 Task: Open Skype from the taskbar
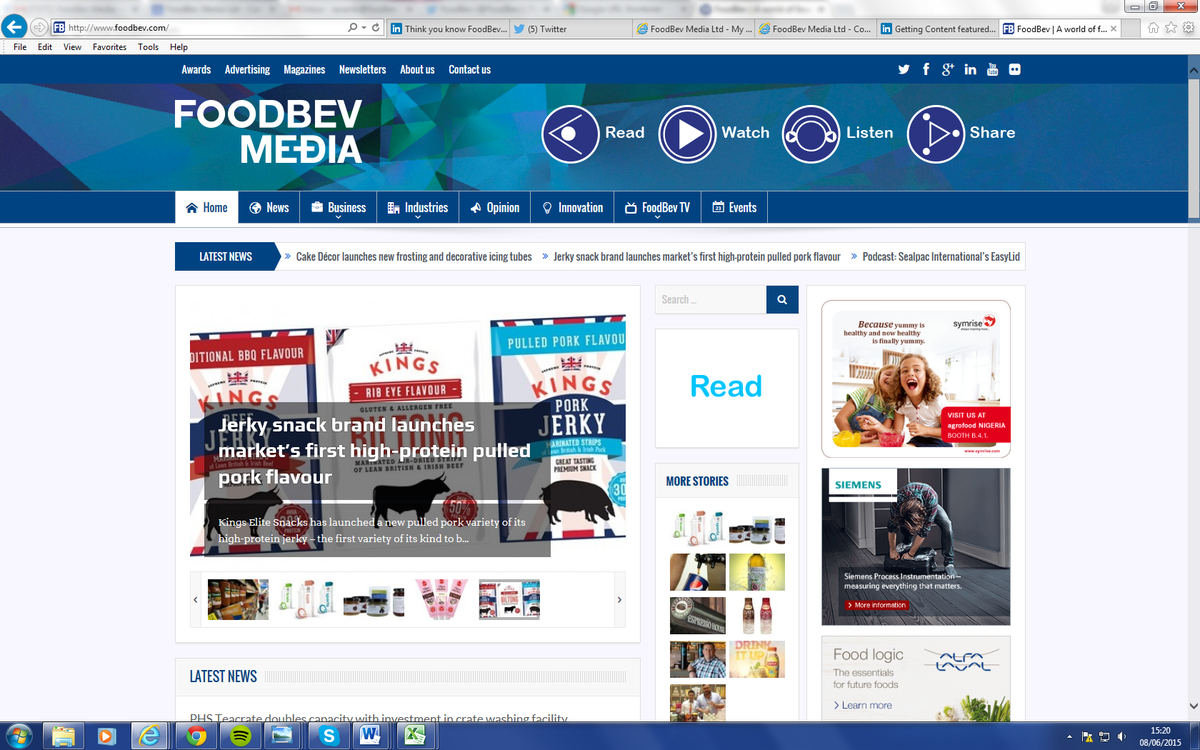pos(327,736)
